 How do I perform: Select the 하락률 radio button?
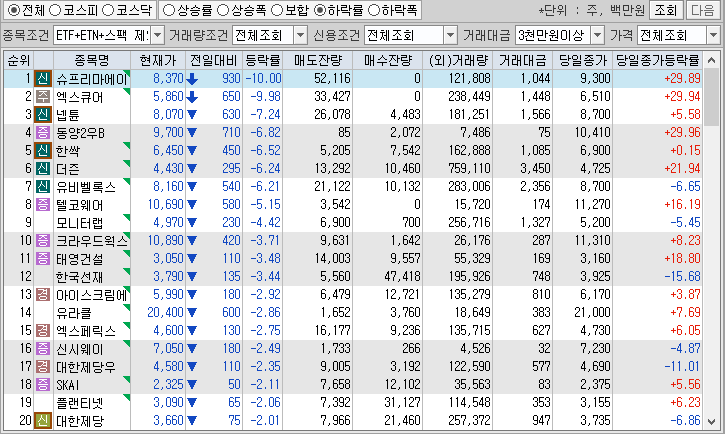319,10
